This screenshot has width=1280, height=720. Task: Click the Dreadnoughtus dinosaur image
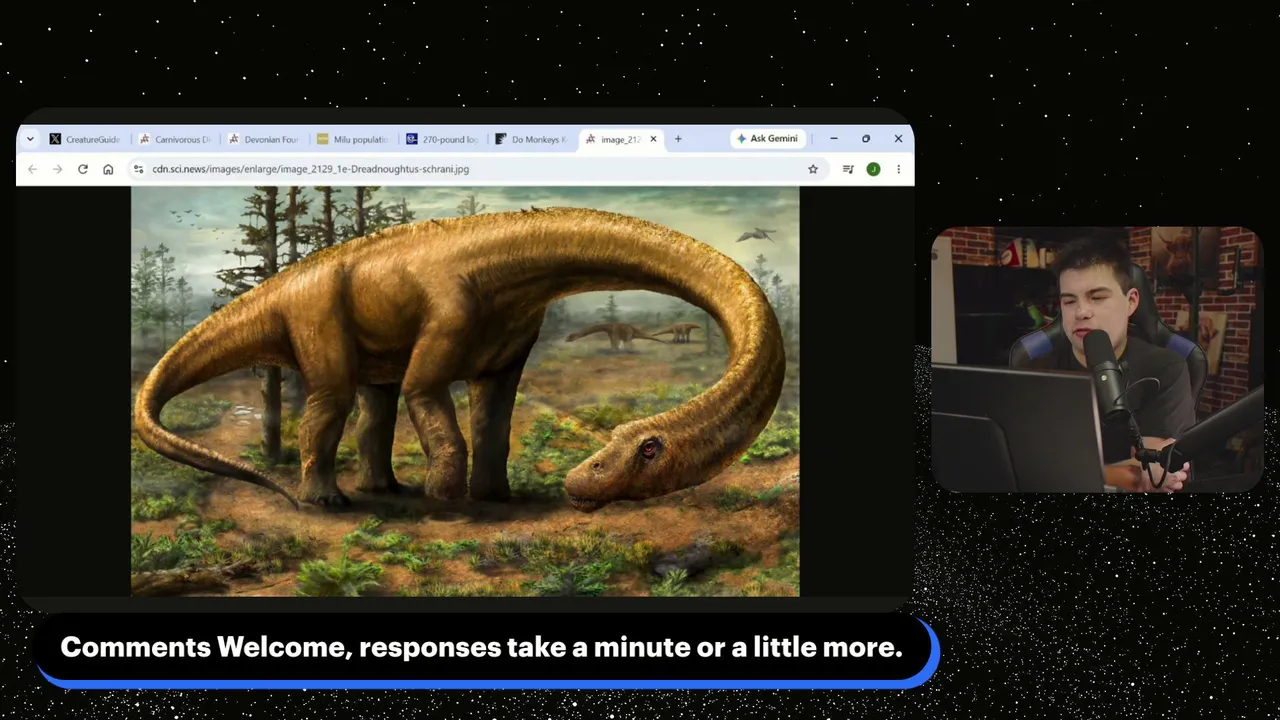(x=465, y=391)
